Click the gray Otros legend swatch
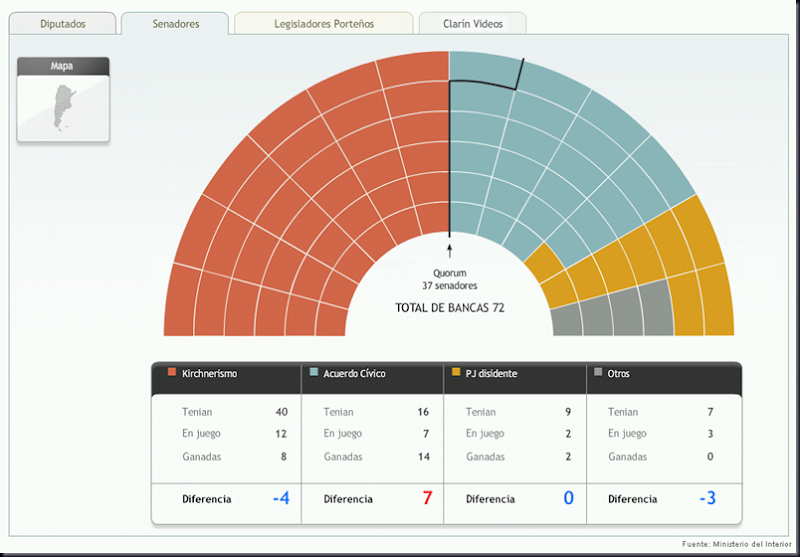Screen dimensions: 800x557 click(598, 372)
